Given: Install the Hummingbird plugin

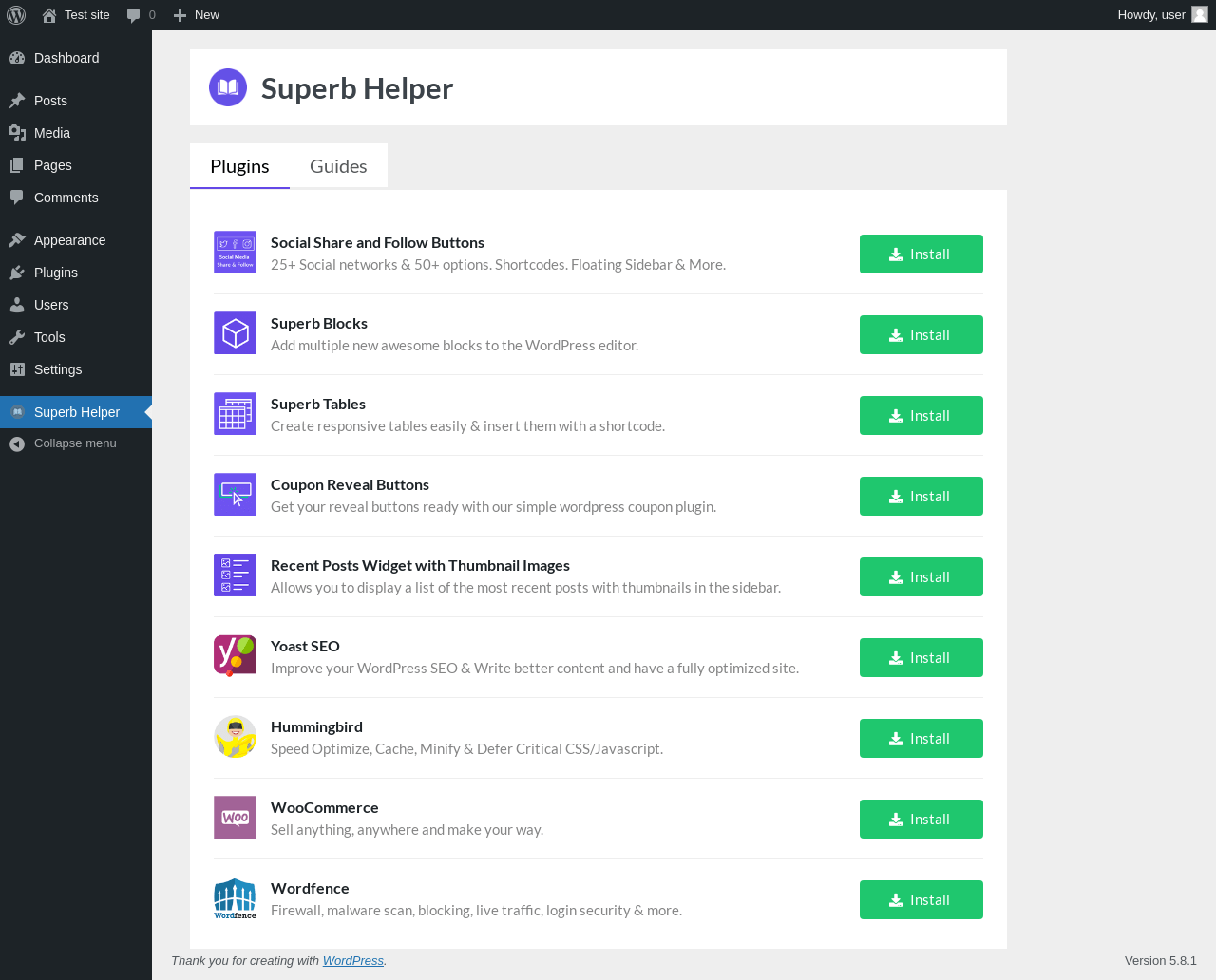Looking at the screenshot, I should click(921, 739).
